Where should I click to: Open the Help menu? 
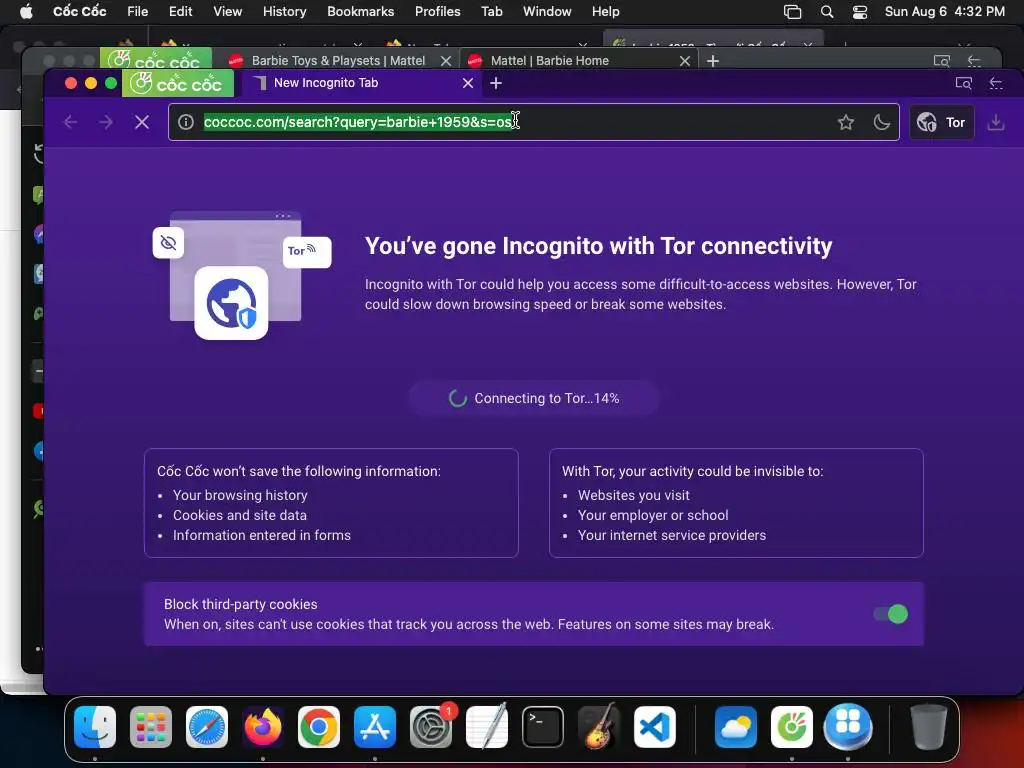[605, 12]
